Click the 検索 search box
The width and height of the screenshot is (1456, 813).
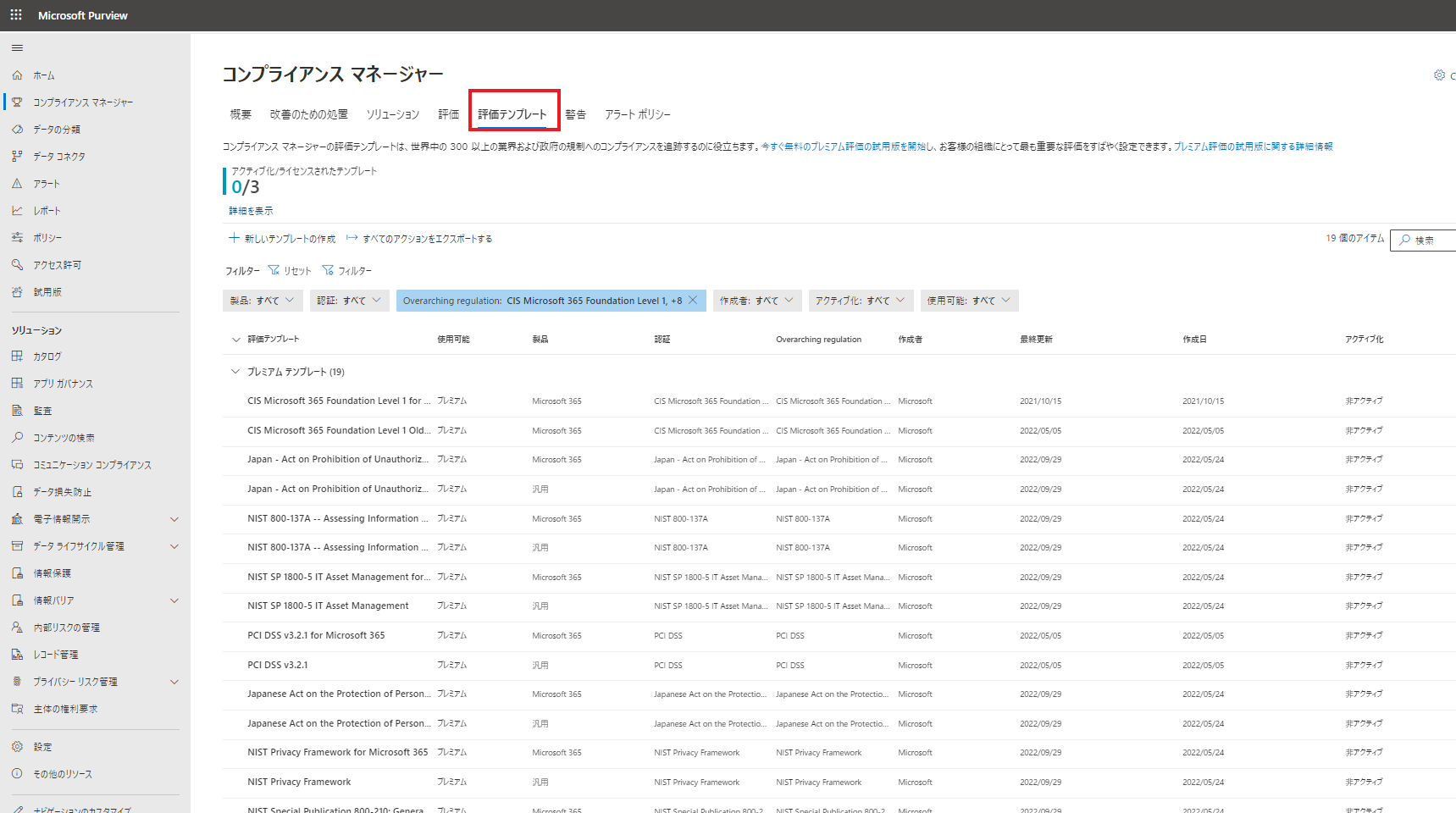1424,240
